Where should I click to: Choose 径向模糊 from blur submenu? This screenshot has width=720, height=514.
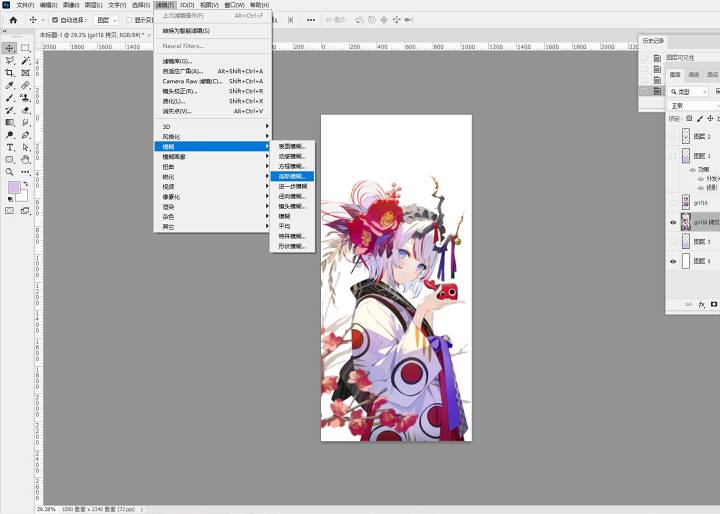click(x=292, y=197)
